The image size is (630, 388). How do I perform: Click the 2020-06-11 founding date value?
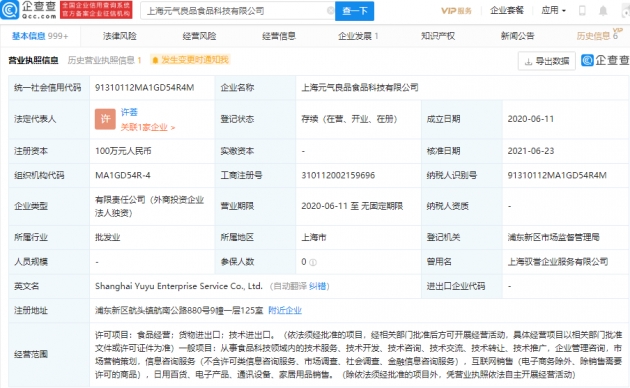[531, 119]
